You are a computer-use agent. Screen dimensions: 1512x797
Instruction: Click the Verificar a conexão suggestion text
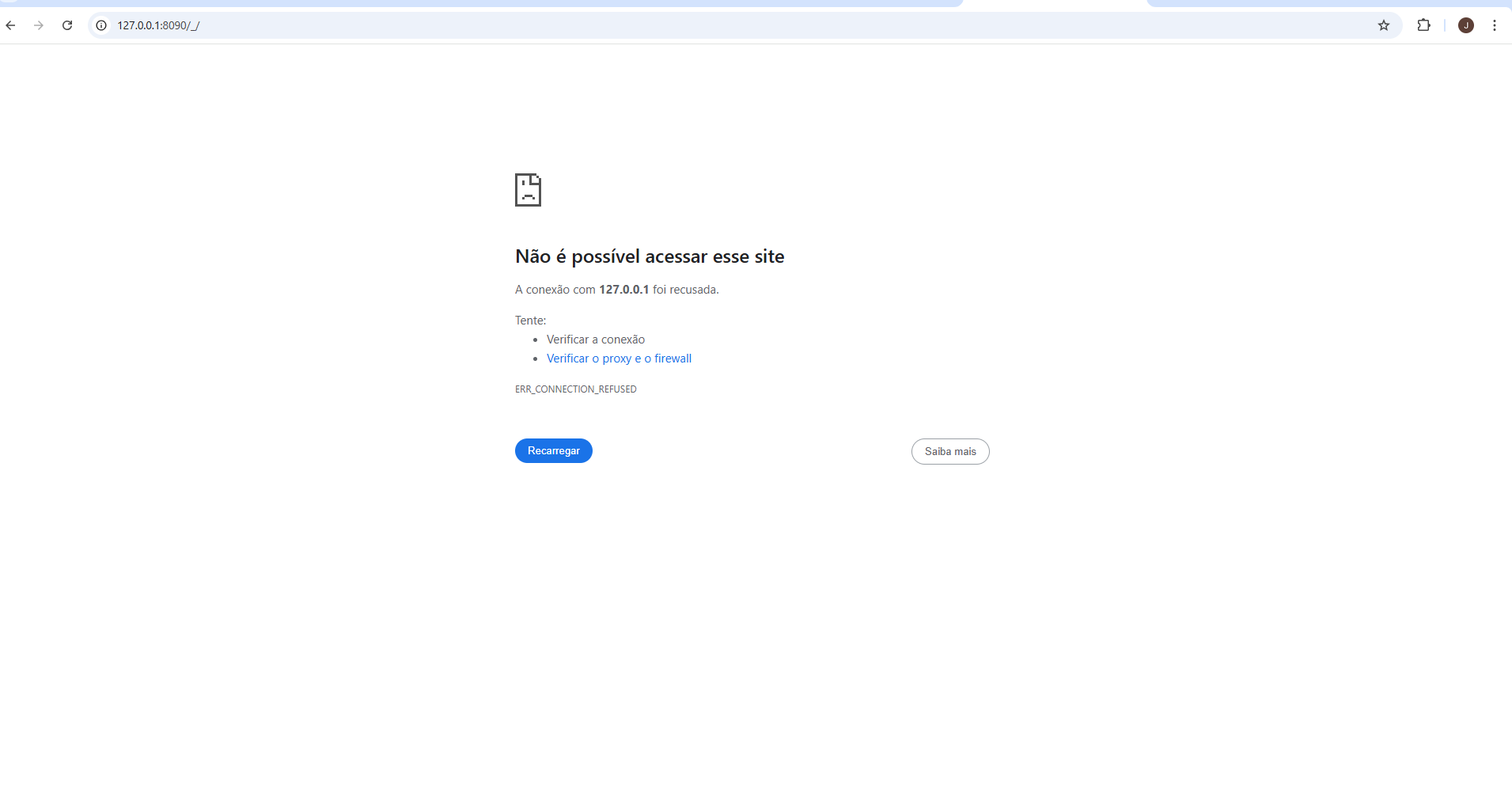[595, 340]
